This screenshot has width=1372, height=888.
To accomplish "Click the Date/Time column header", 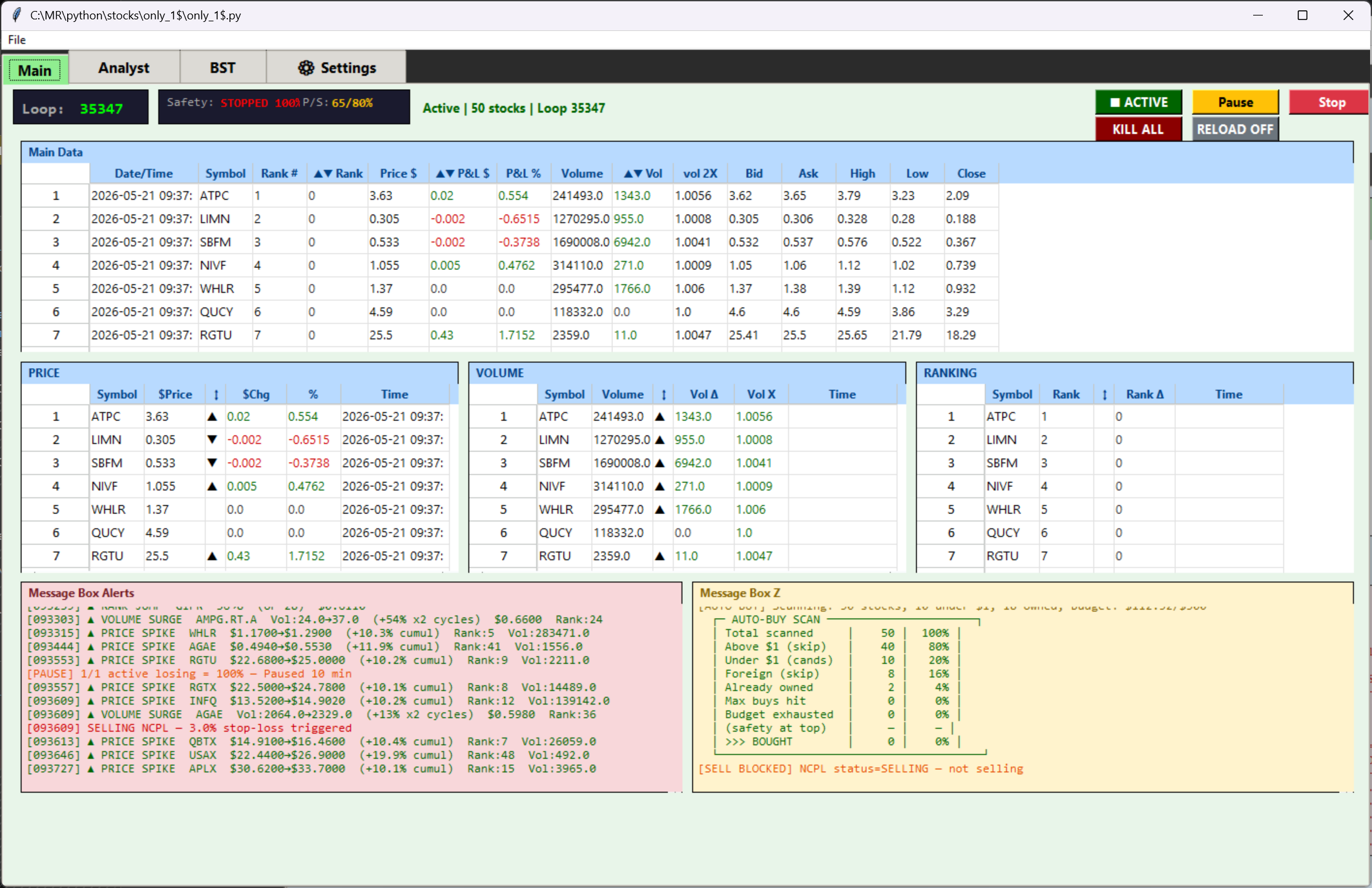I will coord(143,174).
